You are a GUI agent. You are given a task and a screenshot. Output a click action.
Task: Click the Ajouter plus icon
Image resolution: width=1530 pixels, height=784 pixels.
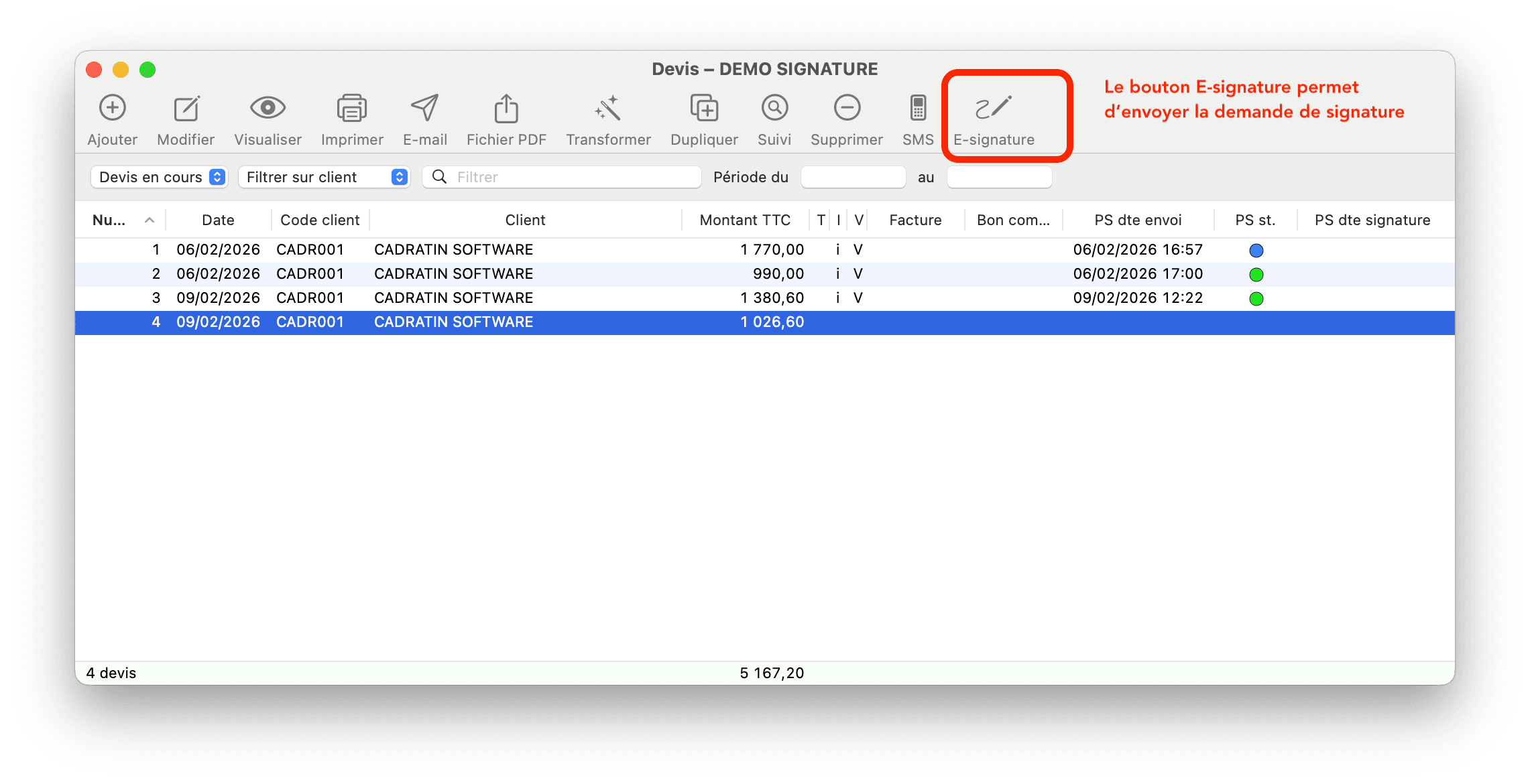[113, 108]
